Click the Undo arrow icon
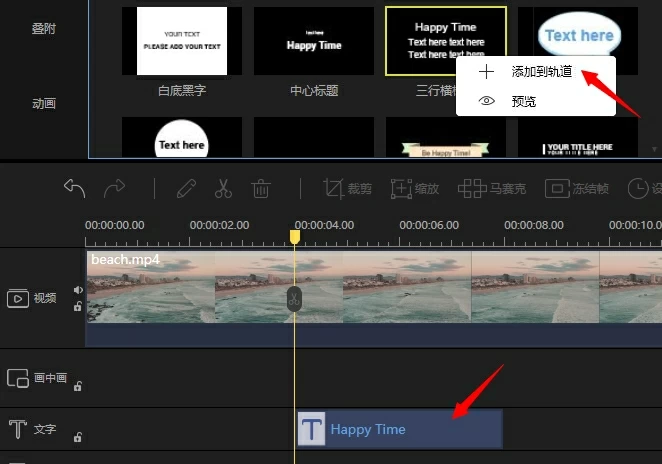 (x=75, y=188)
